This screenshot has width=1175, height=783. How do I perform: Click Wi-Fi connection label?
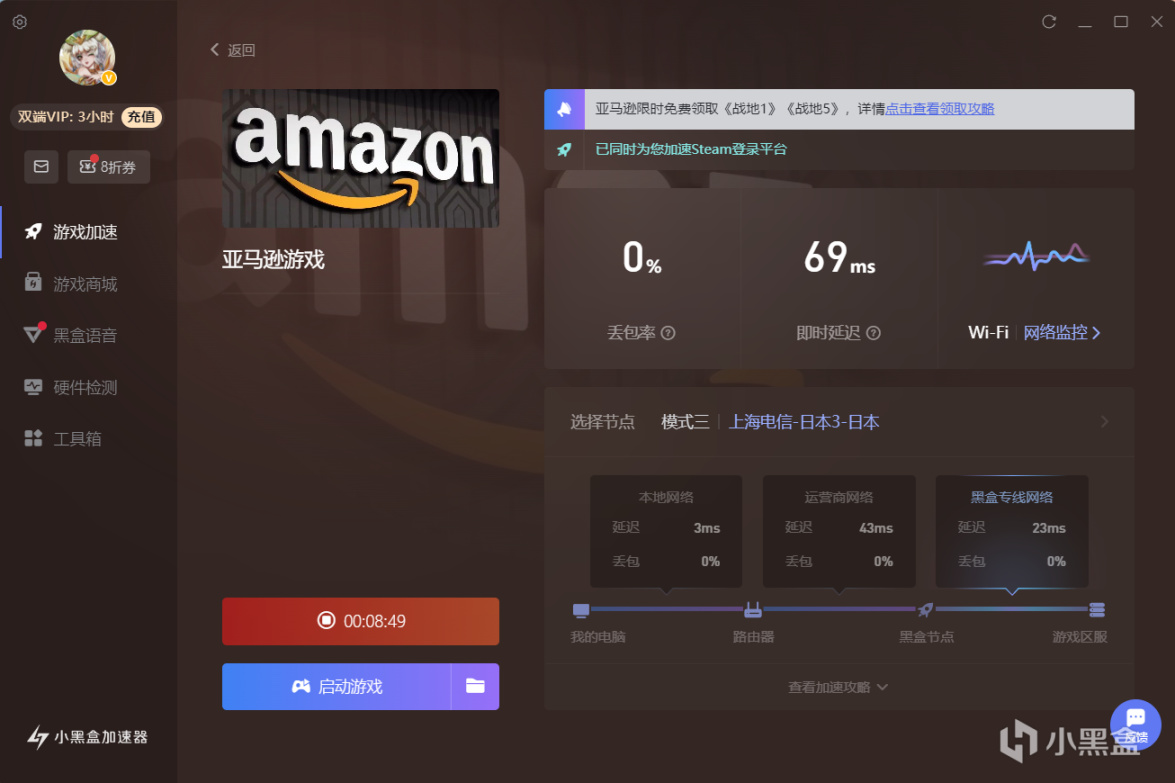(988, 333)
